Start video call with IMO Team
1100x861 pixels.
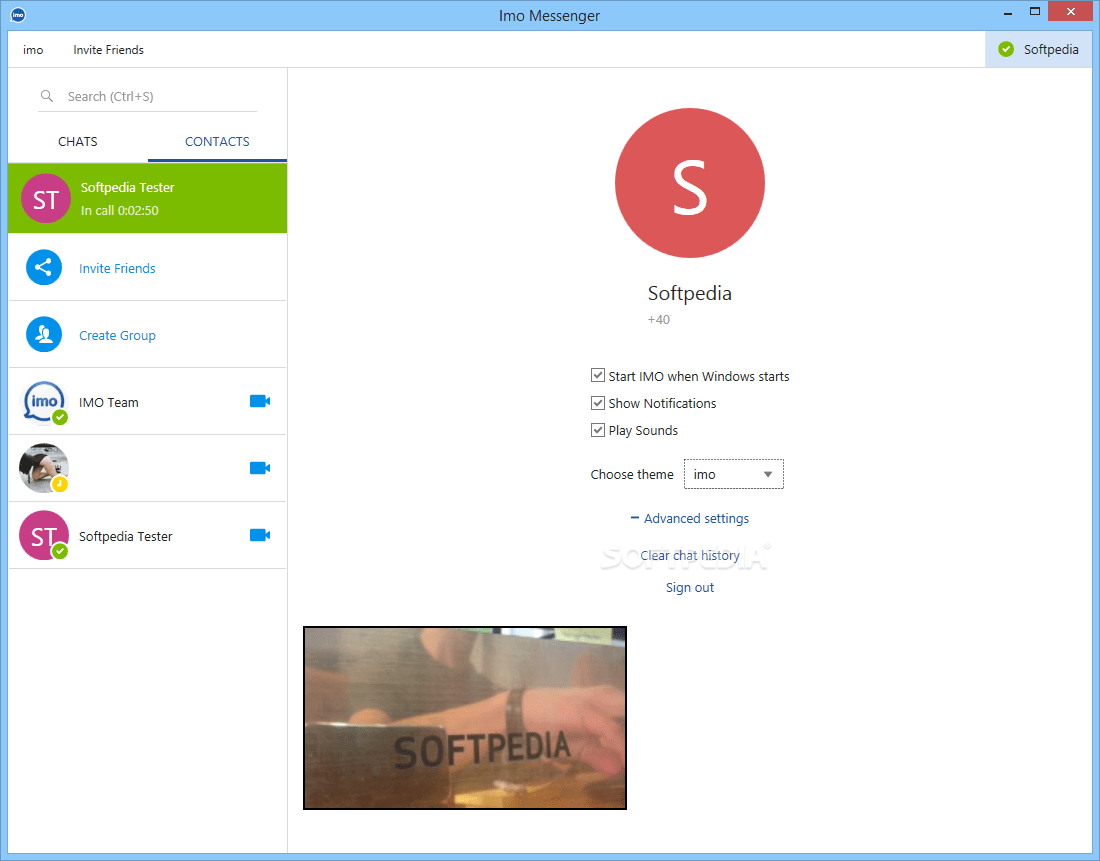pos(260,401)
